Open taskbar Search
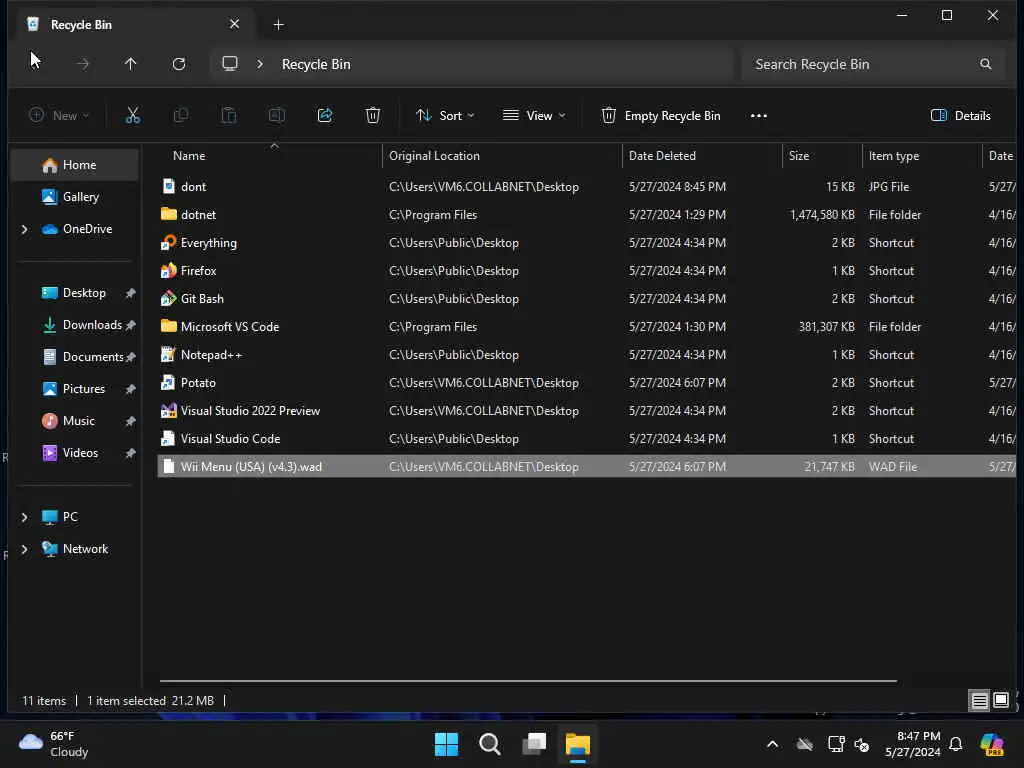Screen dimensions: 1024x768 click(x=490, y=744)
